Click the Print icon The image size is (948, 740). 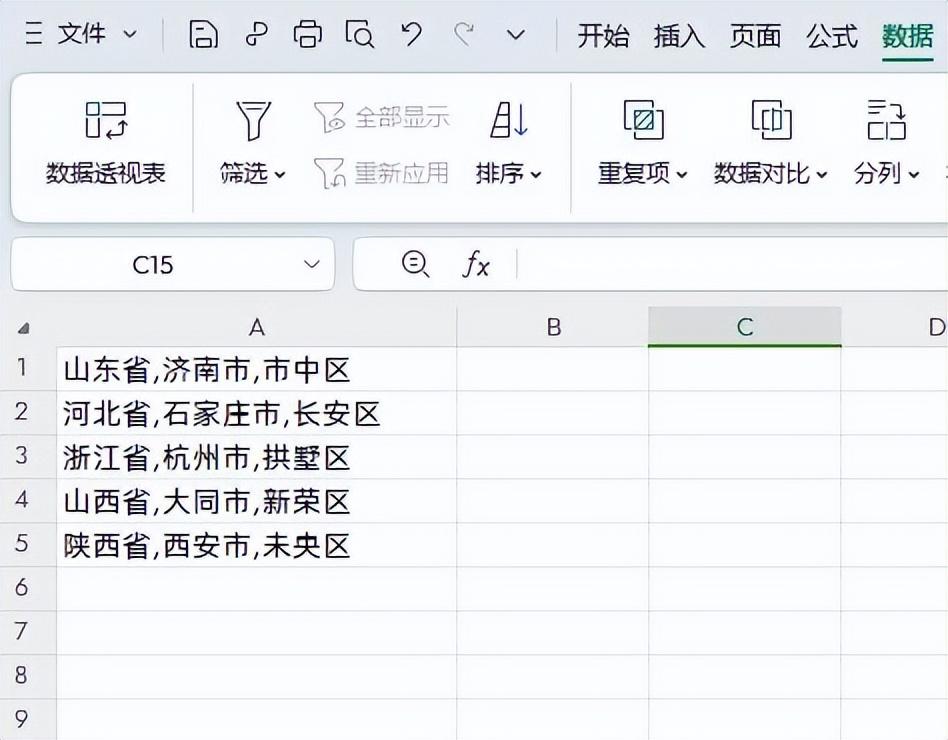[x=308, y=34]
